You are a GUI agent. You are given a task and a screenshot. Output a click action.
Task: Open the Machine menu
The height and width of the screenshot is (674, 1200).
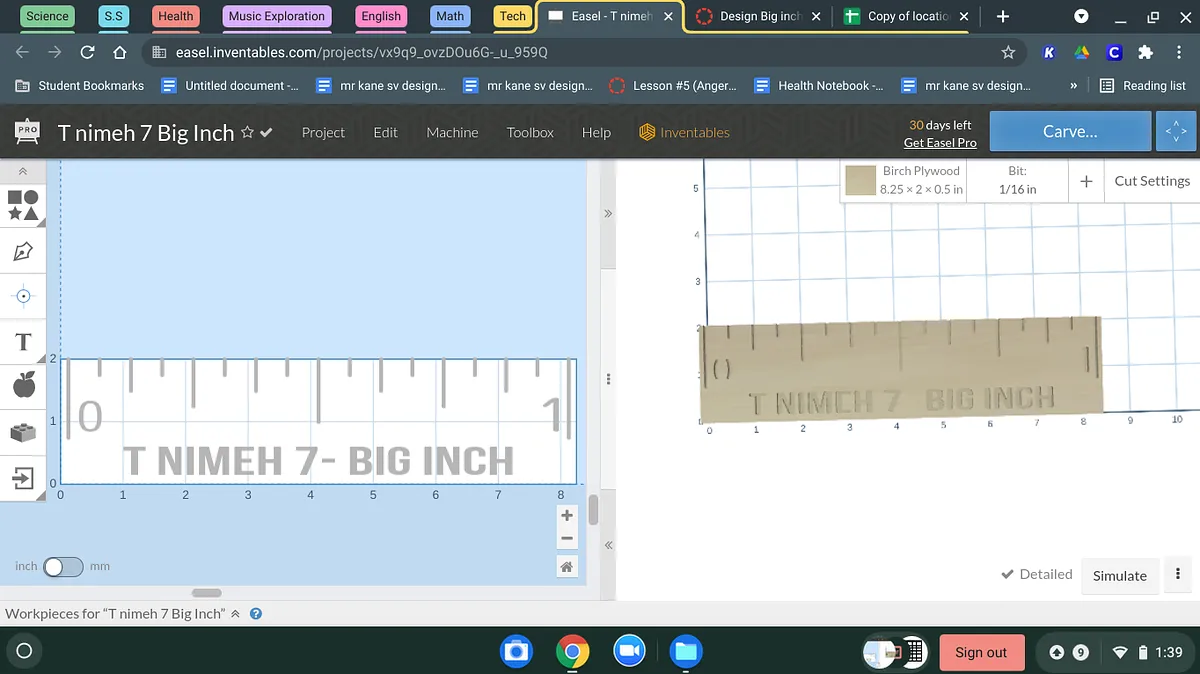pos(452,132)
